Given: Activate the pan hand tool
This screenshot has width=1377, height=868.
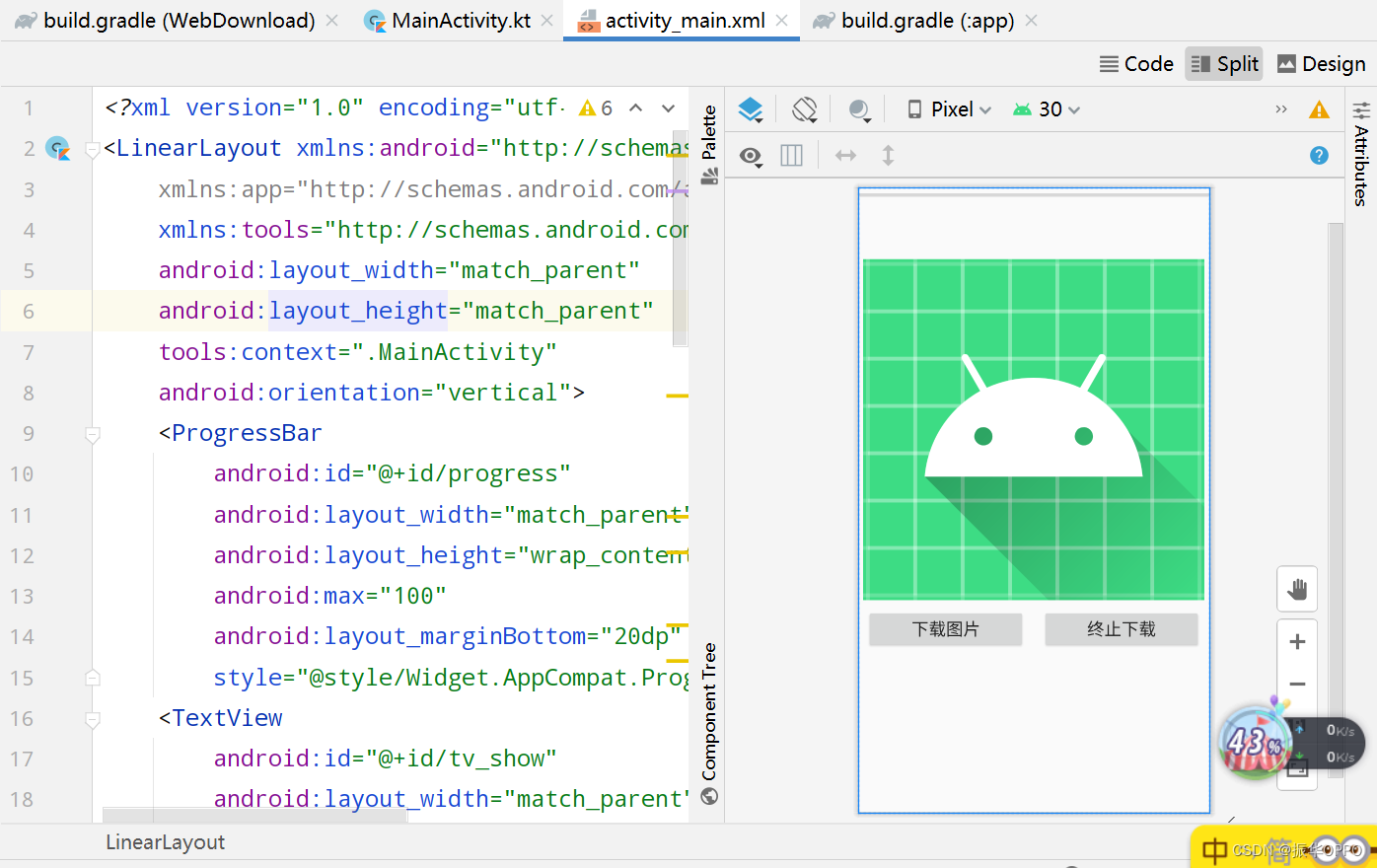Looking at the screenshot, I should [1297, 590].
